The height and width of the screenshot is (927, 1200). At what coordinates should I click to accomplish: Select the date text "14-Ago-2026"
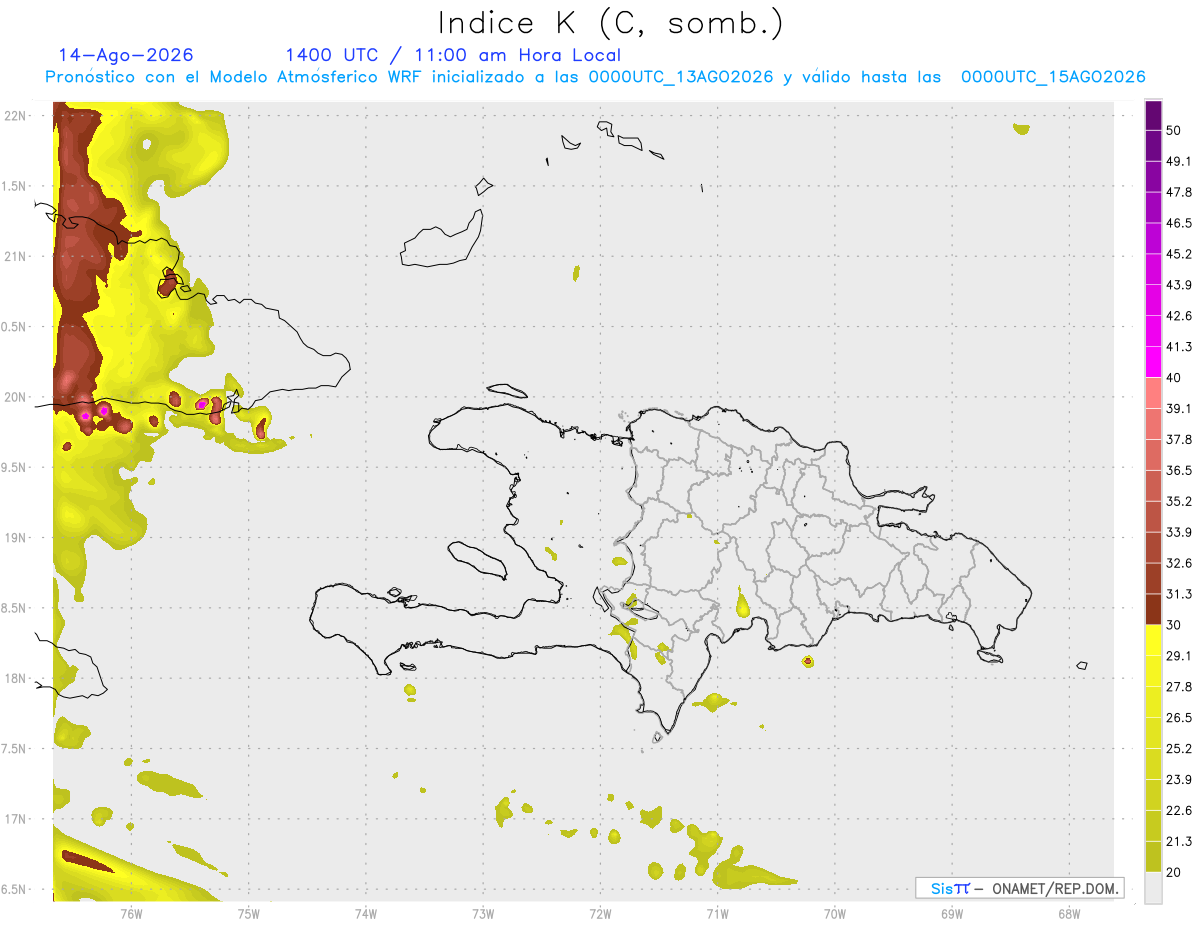[126, 55]
